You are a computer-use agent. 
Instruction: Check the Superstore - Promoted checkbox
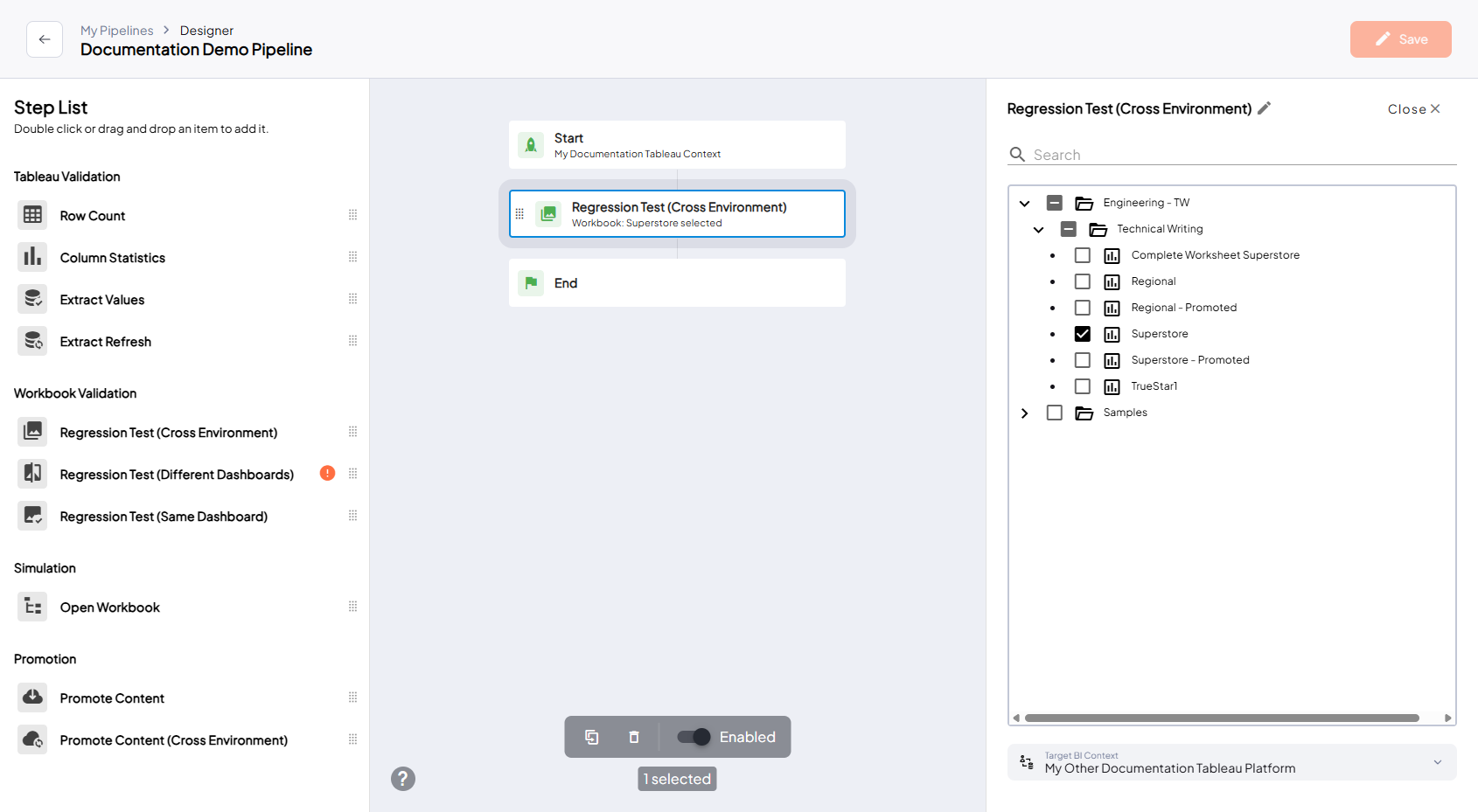click(1083, 360)
